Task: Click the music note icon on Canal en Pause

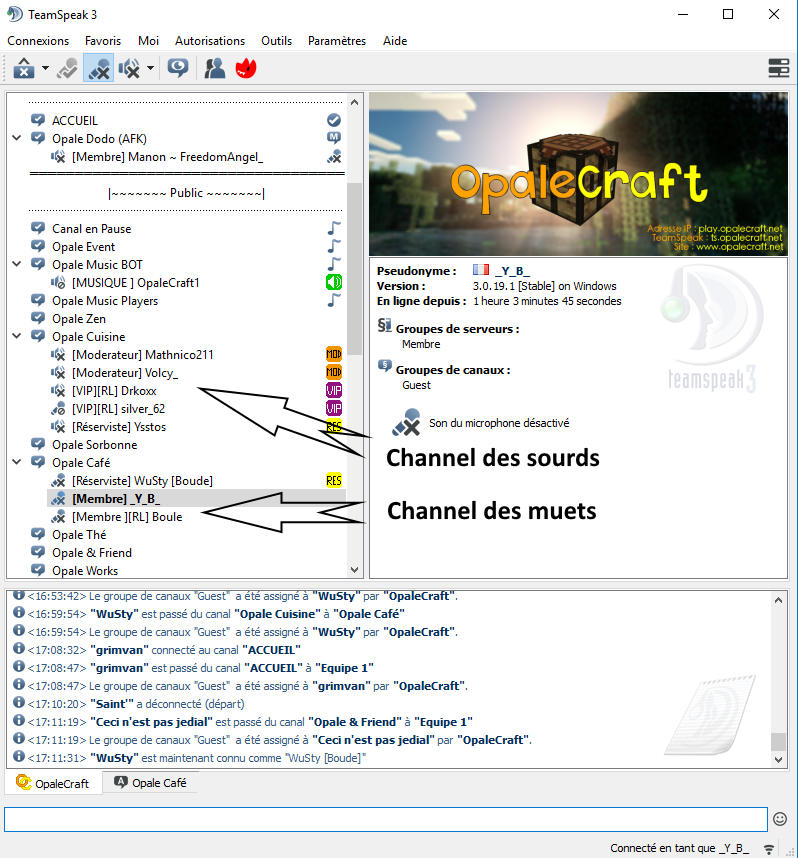Action: pyautogui.click(x=334, y=228)
